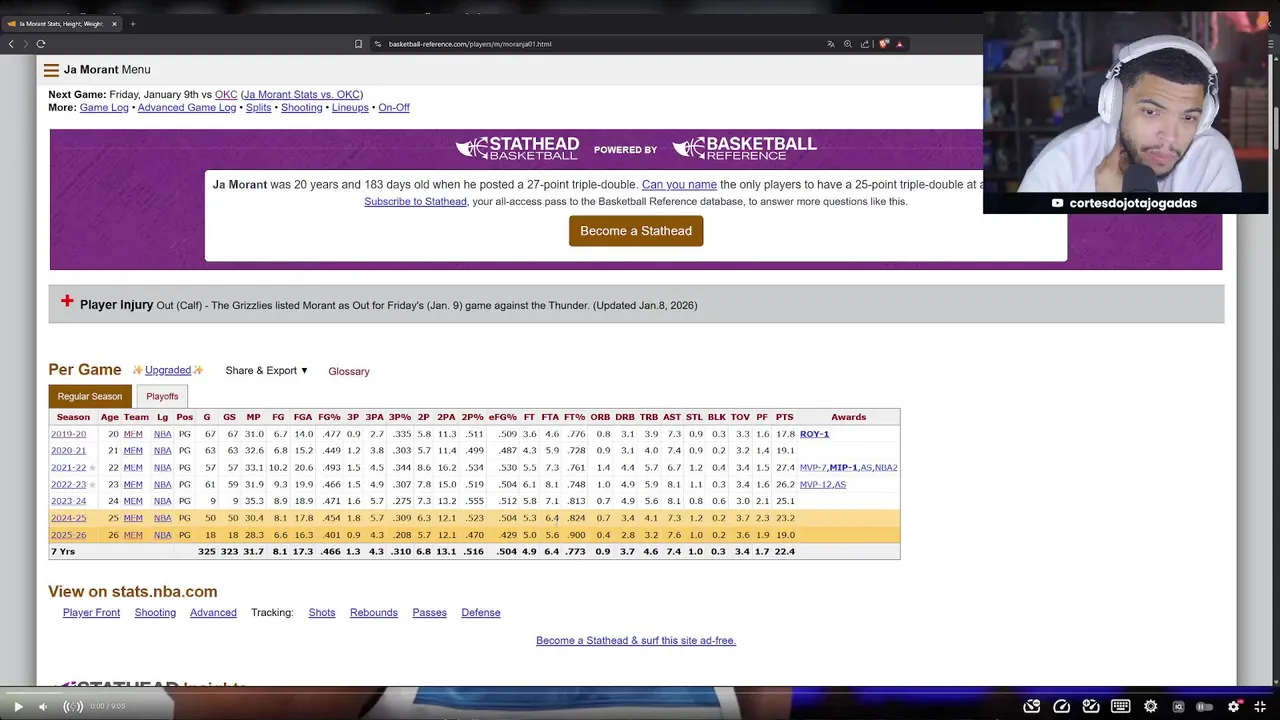
Task: Open Ja Morant Stats vs. OKC link
Action: [x=301, y=95]
